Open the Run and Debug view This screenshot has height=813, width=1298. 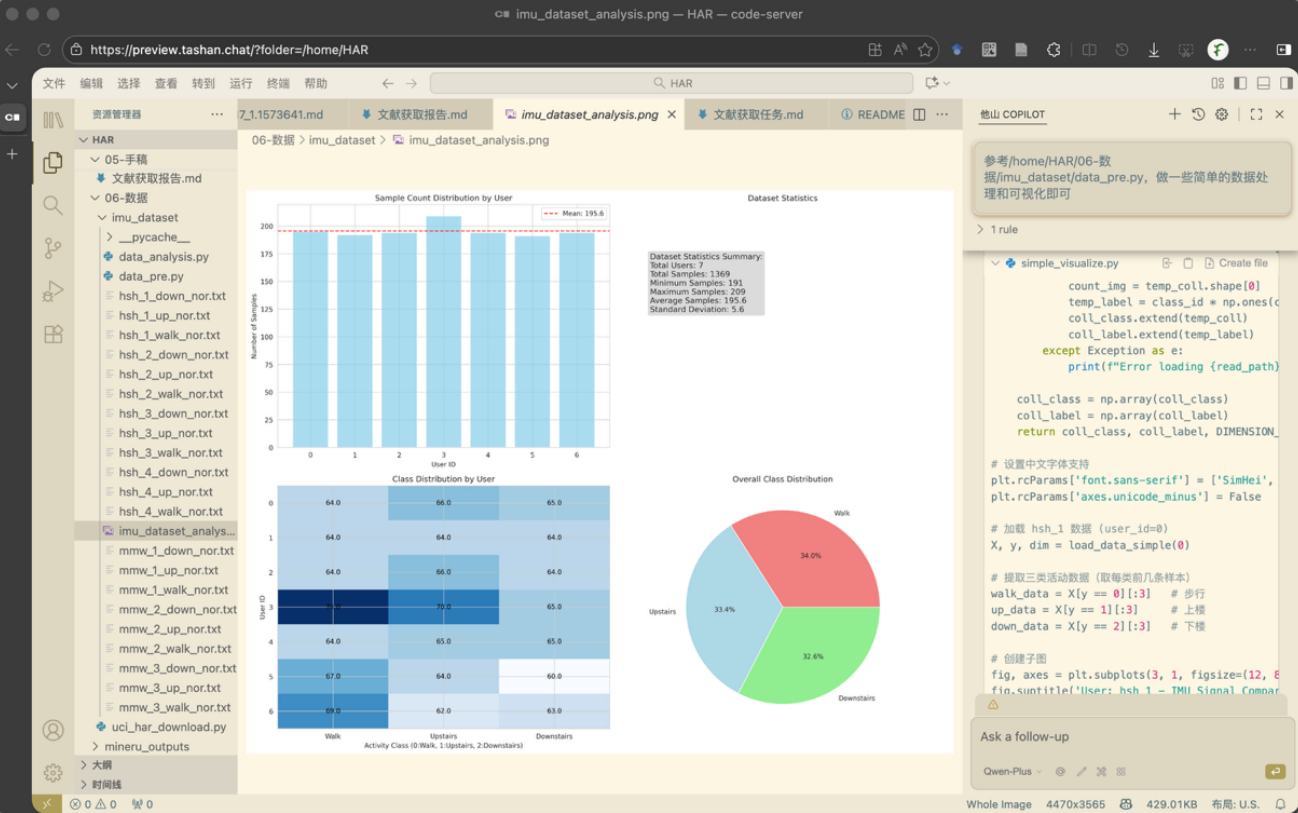(53, 292)
